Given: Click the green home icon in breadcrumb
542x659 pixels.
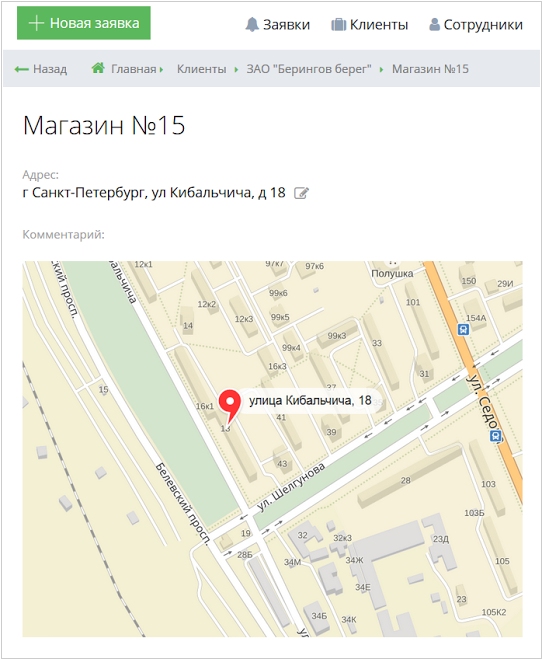Looking at the screenshot, I should point(98,68).
